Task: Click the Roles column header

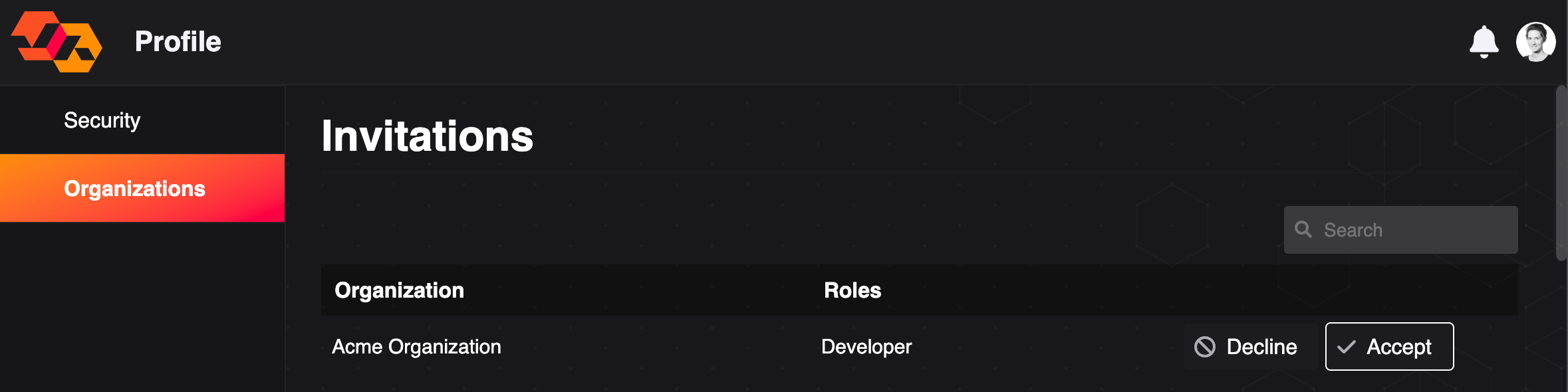Action: coord(852,290)
